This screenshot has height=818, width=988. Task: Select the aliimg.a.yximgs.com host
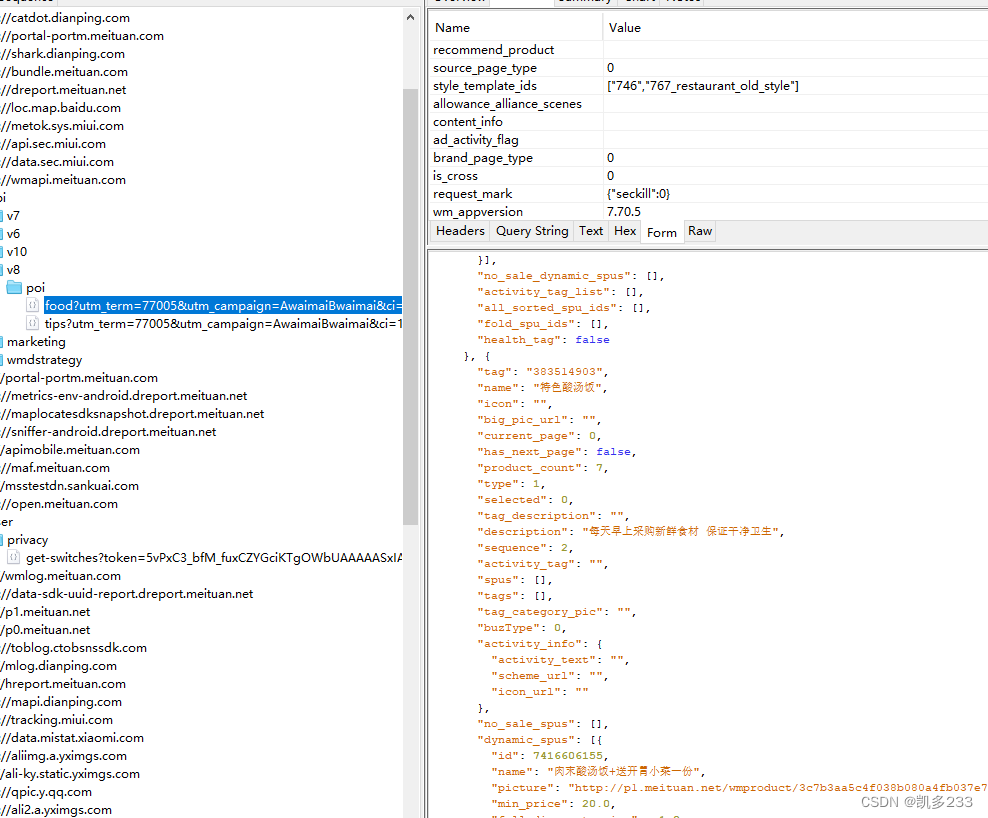[64, 756]
